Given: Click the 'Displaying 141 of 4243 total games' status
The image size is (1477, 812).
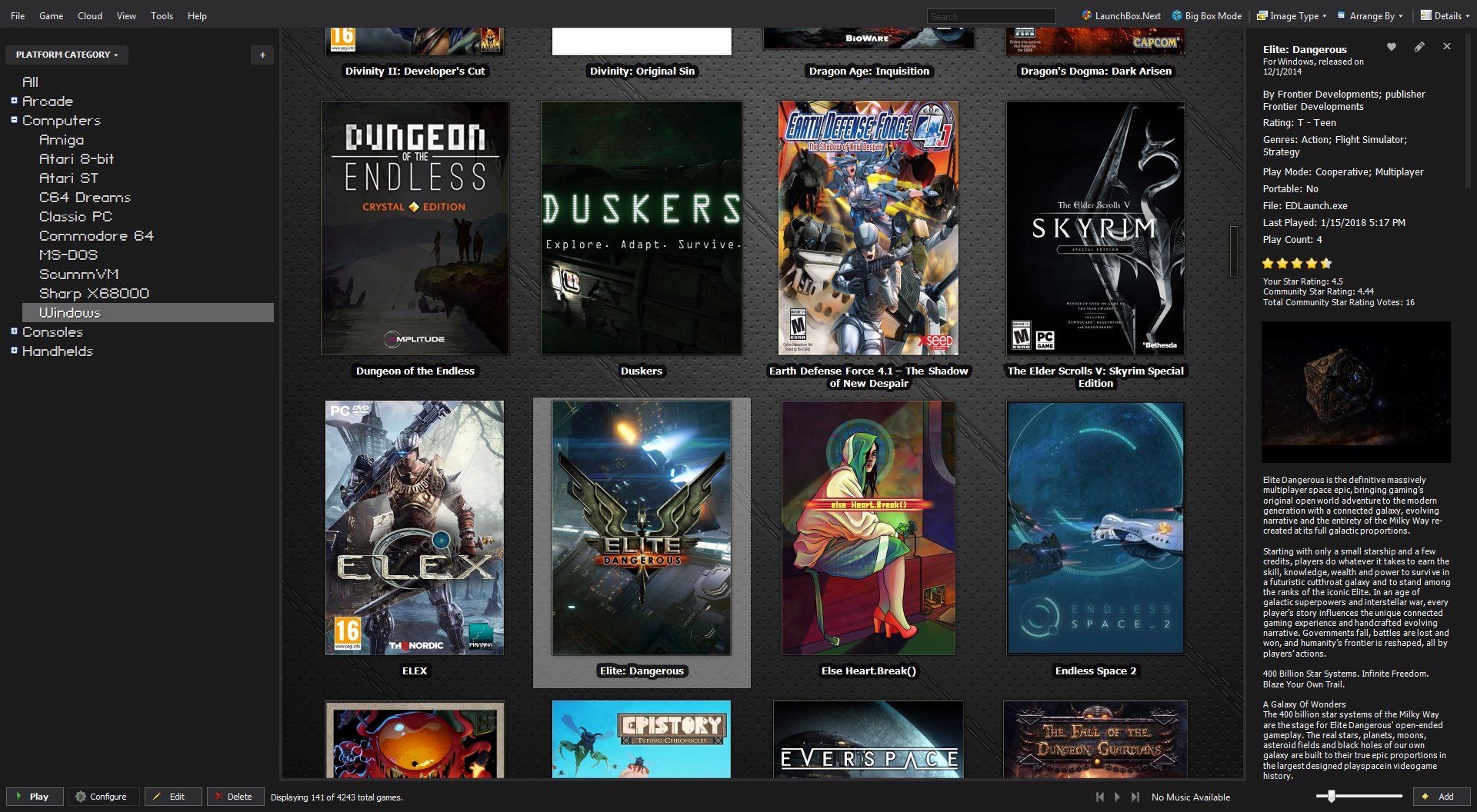Looking at the screenshot, I should [x=336, y=797].
